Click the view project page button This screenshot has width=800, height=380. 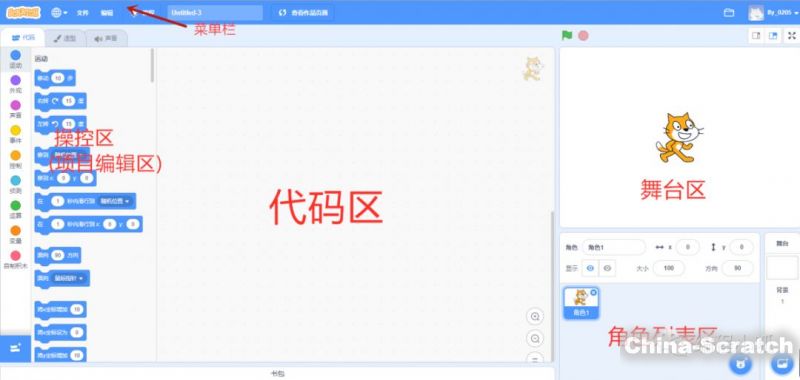coord(303,13)
